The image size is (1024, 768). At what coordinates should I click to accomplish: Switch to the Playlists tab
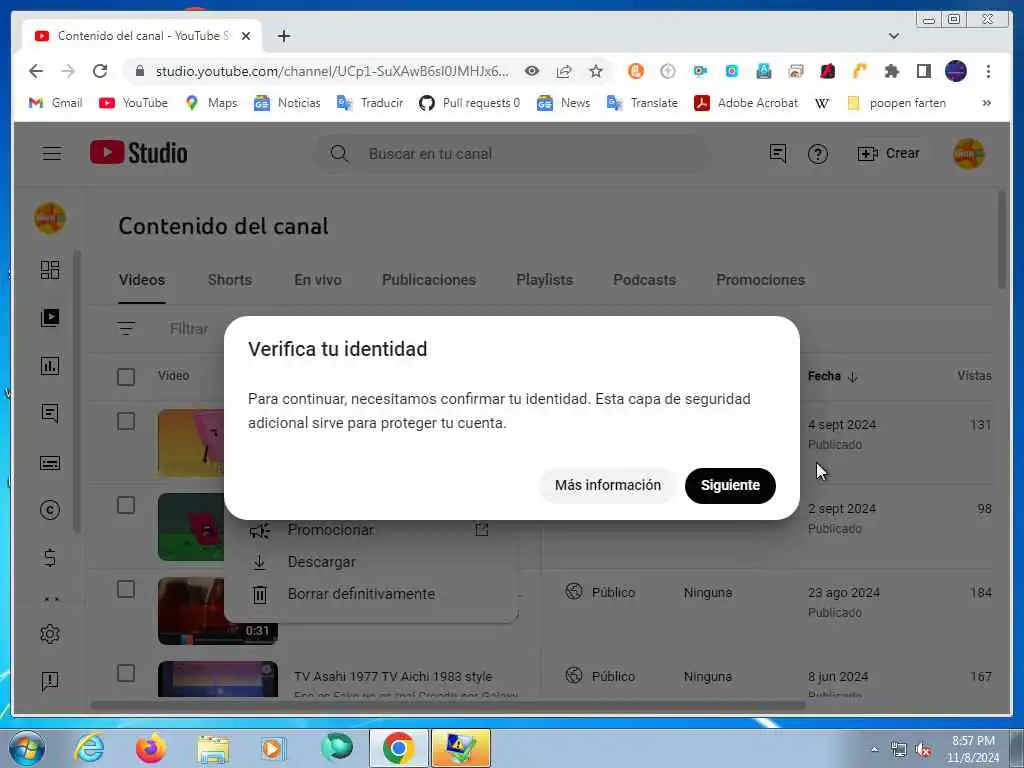coord(545,280)
